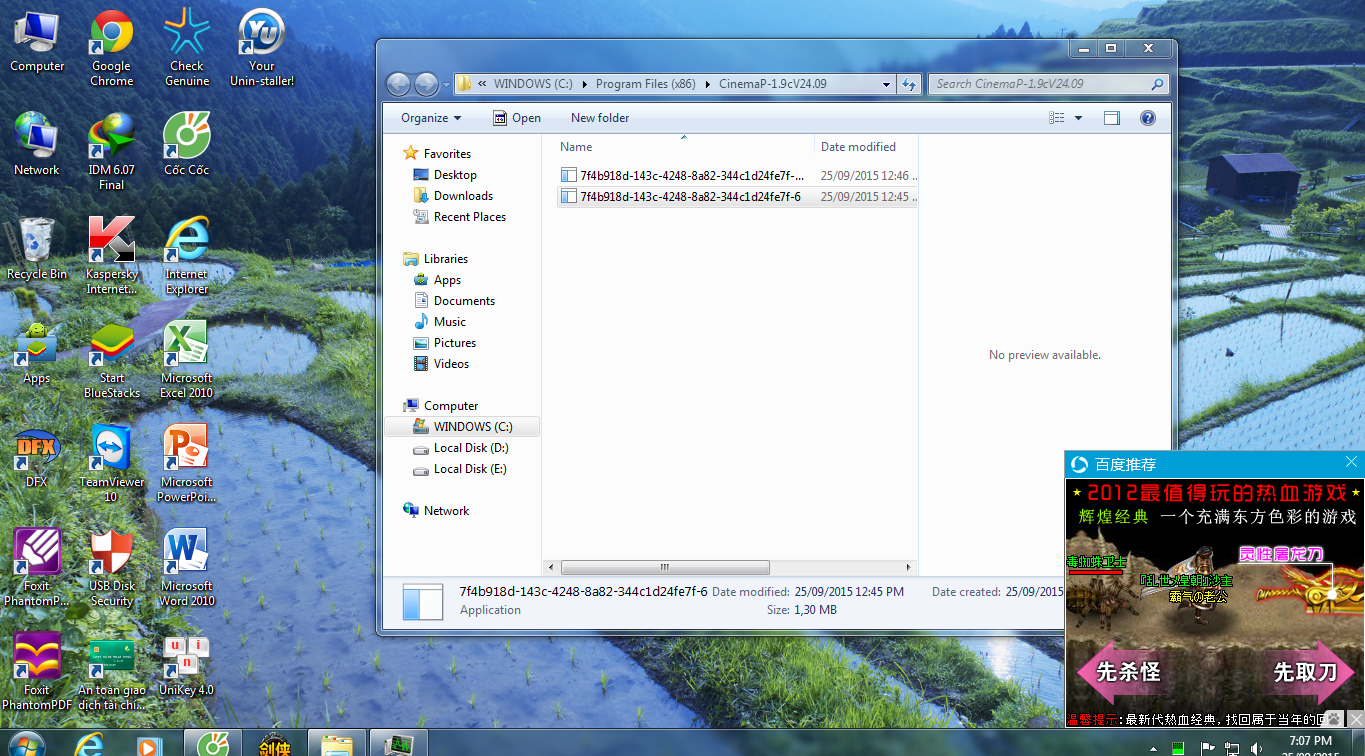This screenshot has height=756, width=1365.
Task: Expand address bar previous locations dropdown
Action: [887, 84]
